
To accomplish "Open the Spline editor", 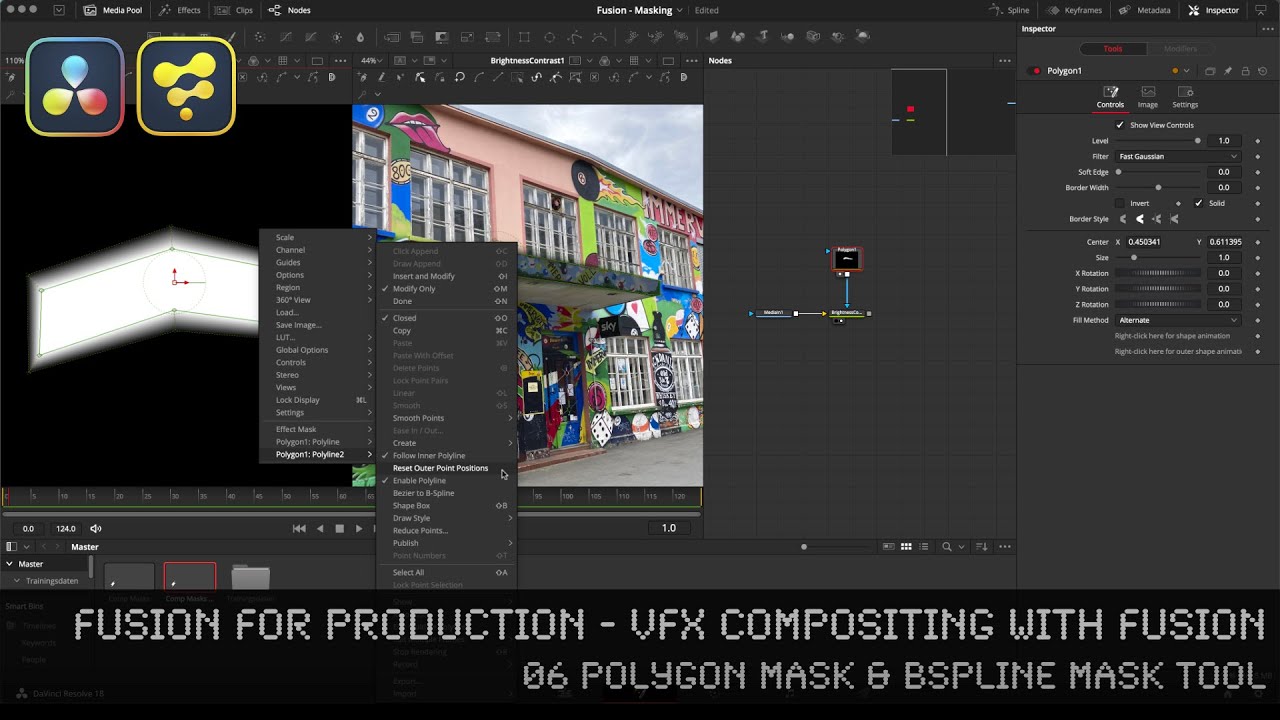I will click(x=1009, y=10).
